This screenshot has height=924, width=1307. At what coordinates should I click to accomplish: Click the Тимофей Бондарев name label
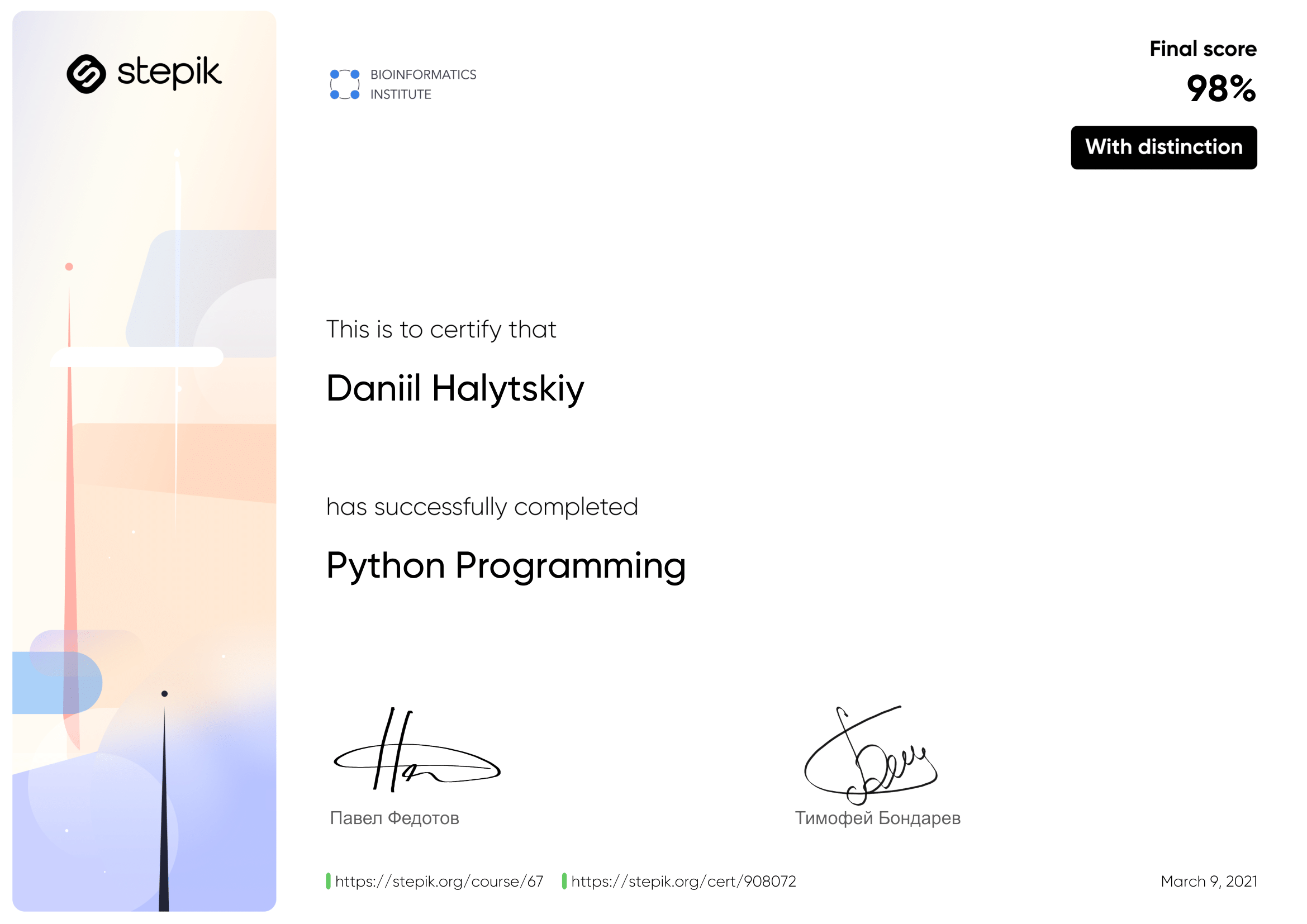877,818
